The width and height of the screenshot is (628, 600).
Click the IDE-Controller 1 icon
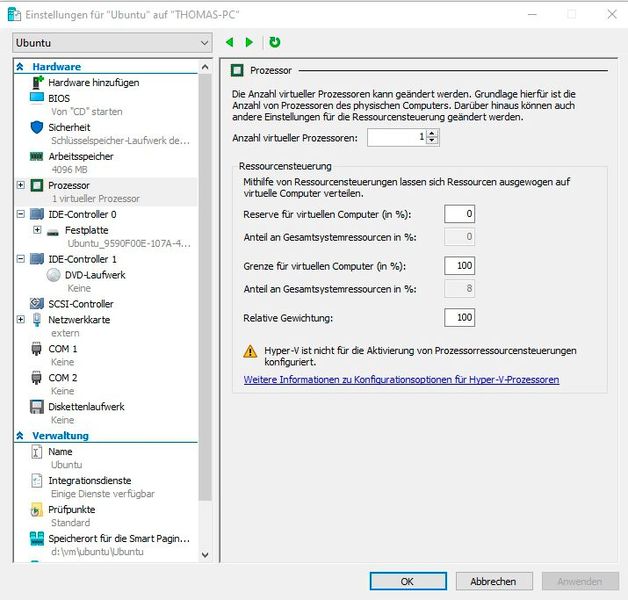tap(37, 259)
